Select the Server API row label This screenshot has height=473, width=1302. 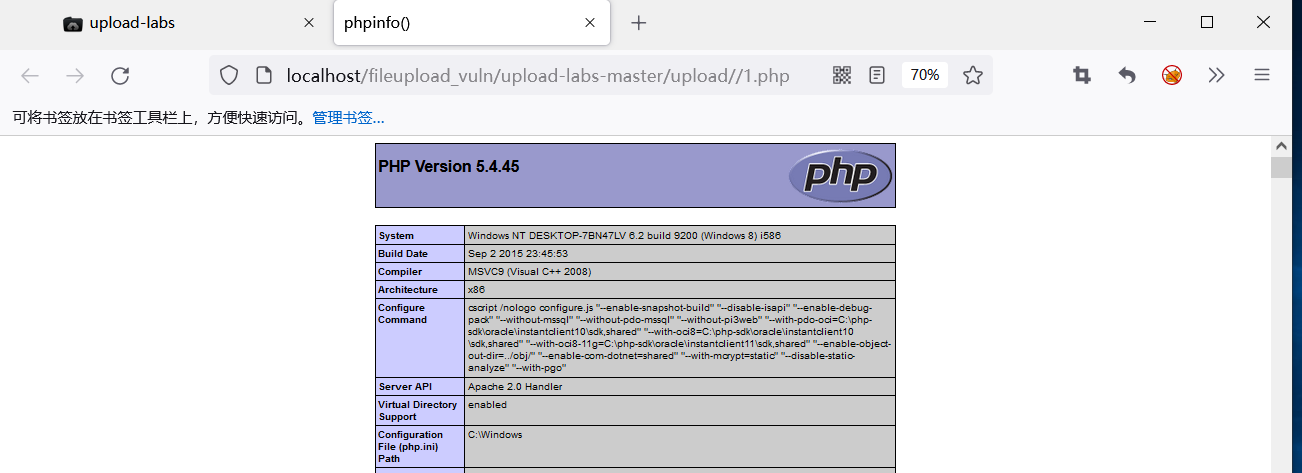pyautogui.click(x=405, y=386)
